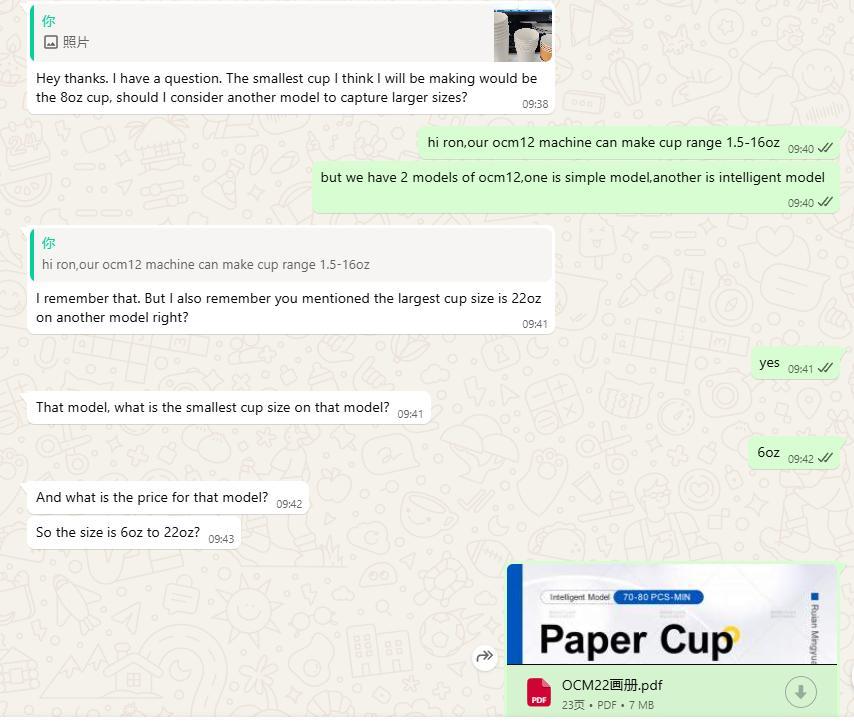854x722 pixels.
Task: Click the ticks on 'intelligent model' message
Action: [x=825, y=202]
